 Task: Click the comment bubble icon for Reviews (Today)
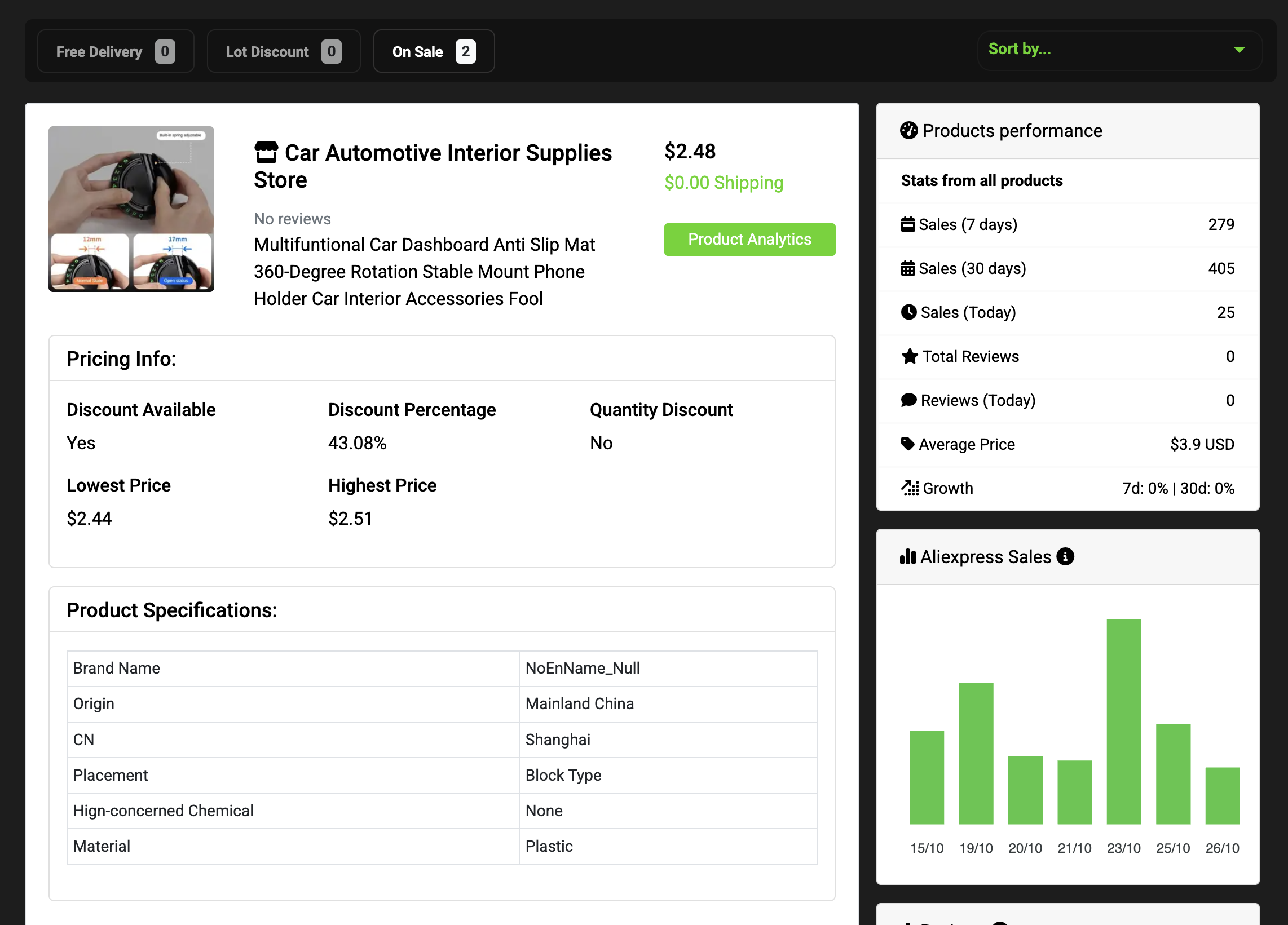click(x=910, y=400)
